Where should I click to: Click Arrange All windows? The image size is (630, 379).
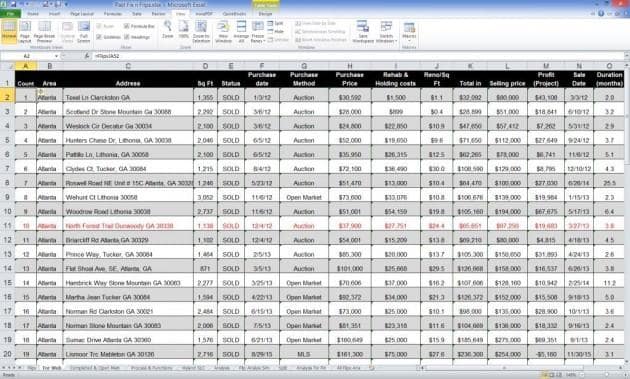click(241, 31)
